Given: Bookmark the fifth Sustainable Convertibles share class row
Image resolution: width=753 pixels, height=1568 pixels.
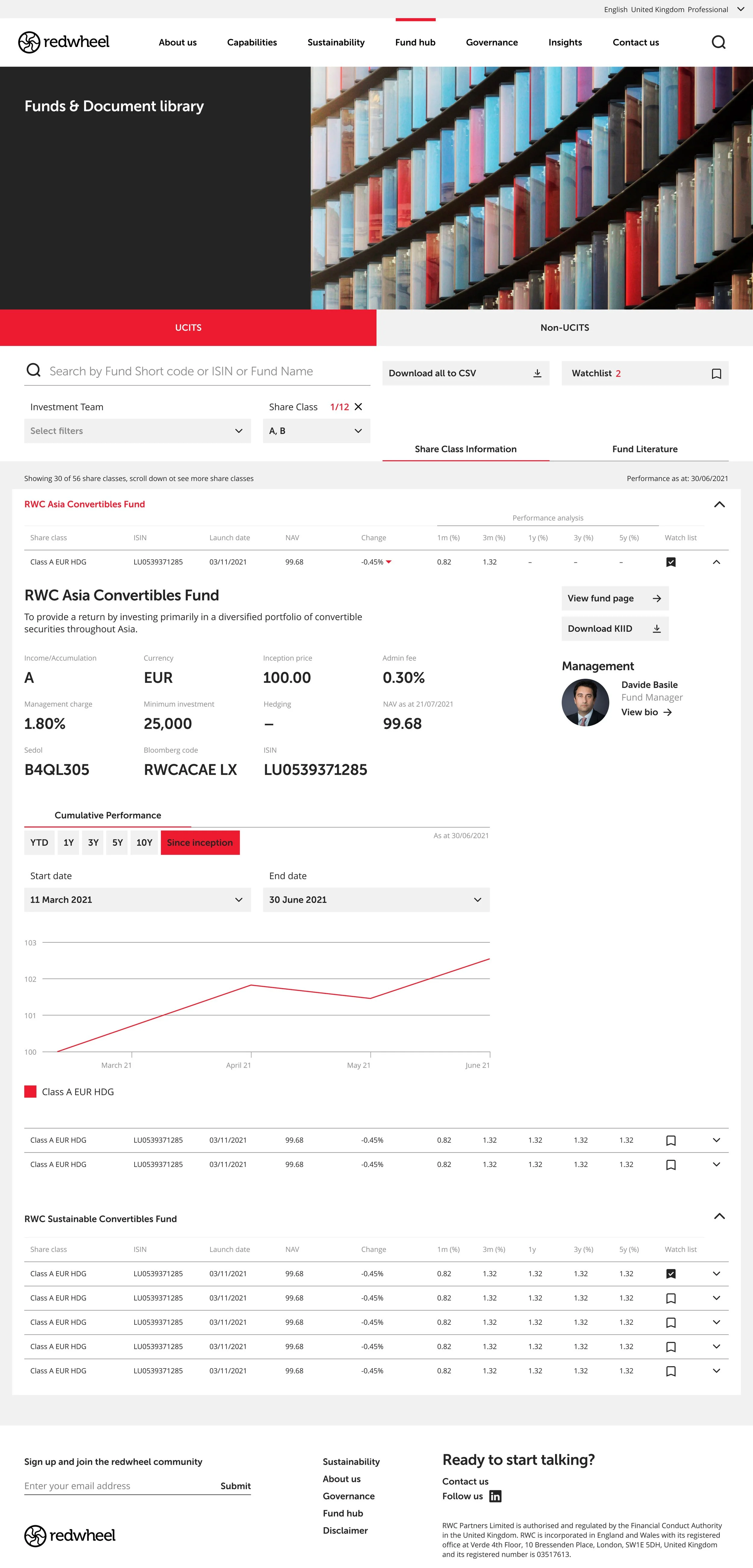Looking at the screenshot, I should 671,1371.
